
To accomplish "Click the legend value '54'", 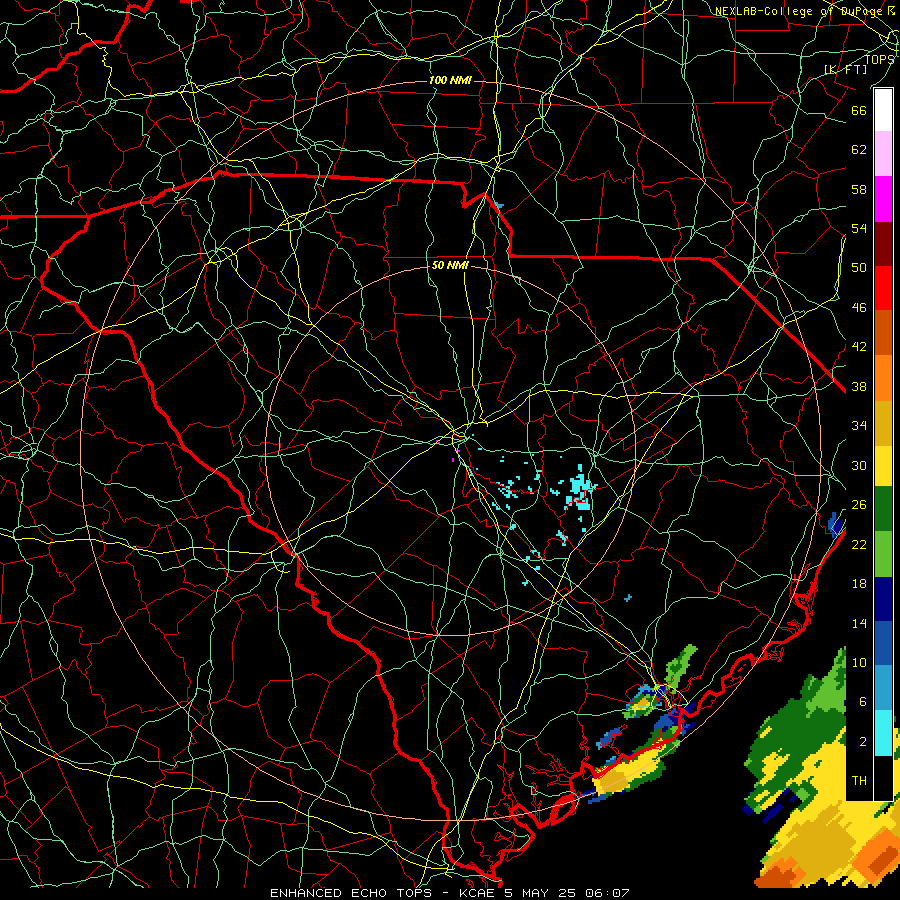I will coord(859,228).
